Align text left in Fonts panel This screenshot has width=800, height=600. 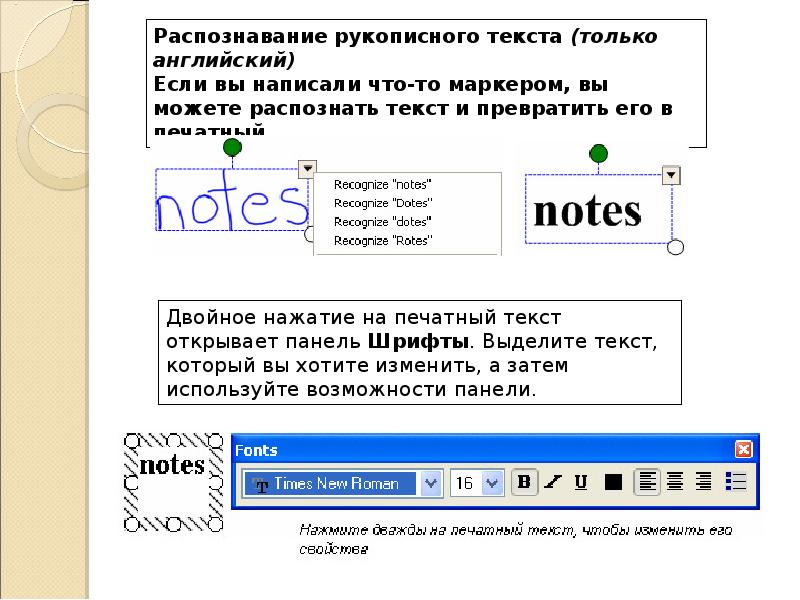[x=647, y=483]
